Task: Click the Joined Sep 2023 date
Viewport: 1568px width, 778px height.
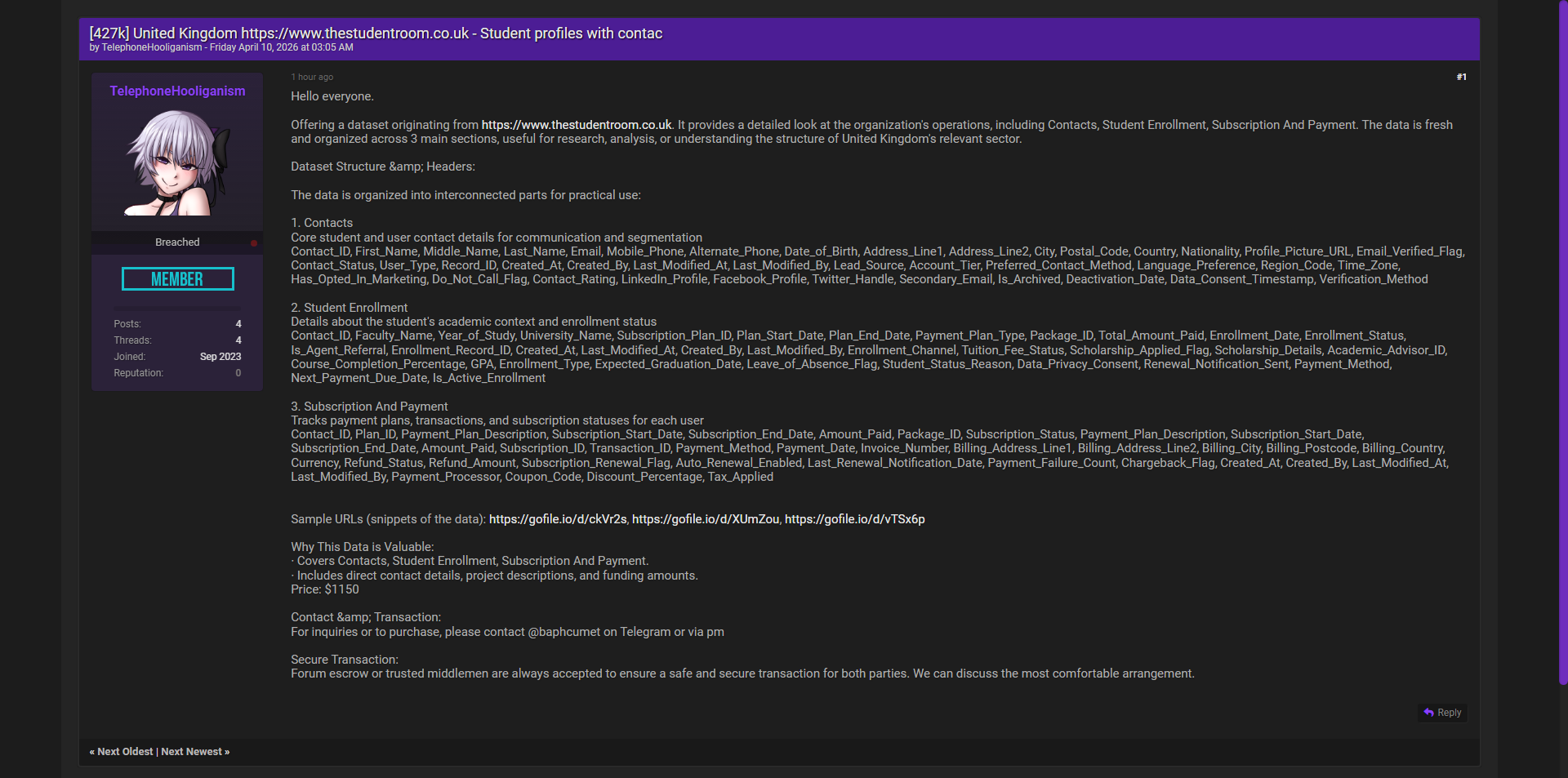Action: click(x=220, y=357)
